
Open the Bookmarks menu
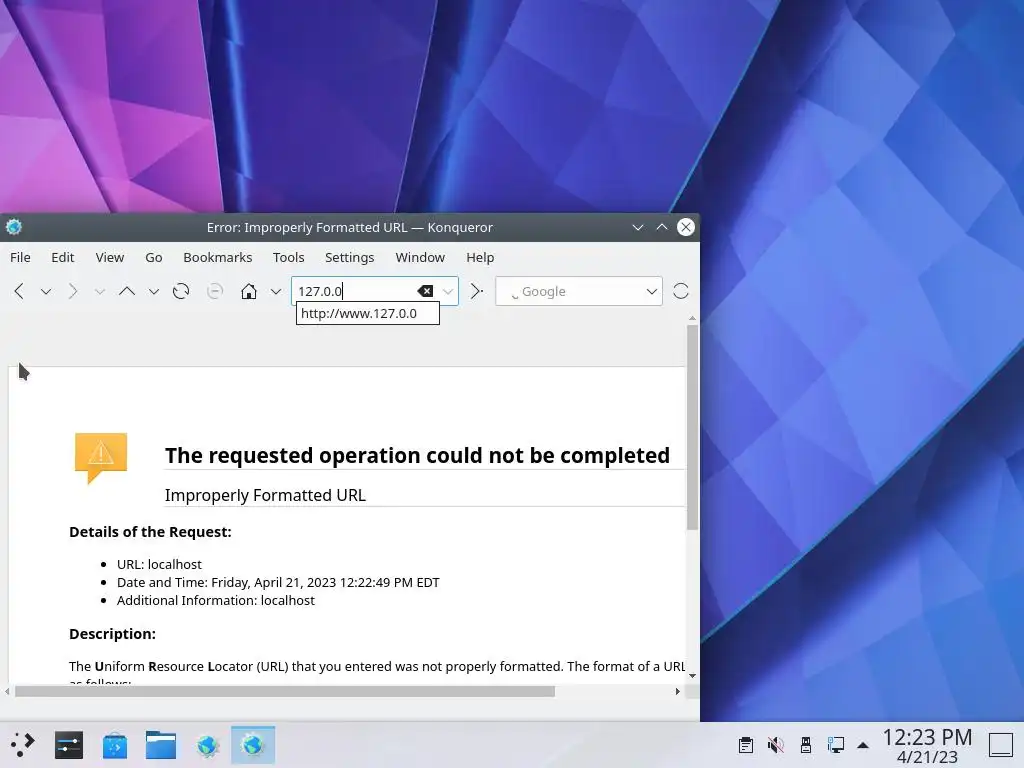(x=217, y=257)
